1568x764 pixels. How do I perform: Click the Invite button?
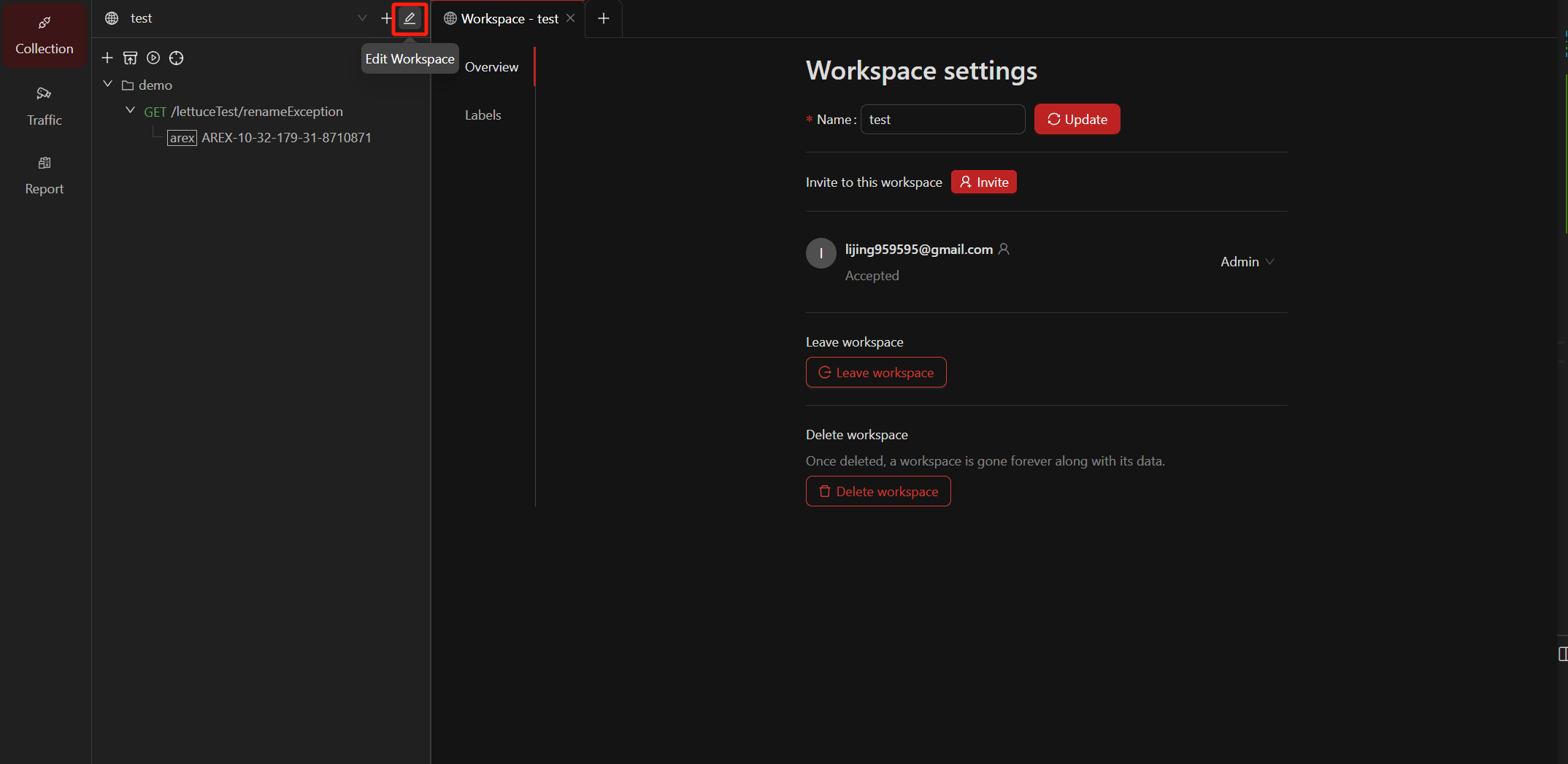click(x=983, y=182)
